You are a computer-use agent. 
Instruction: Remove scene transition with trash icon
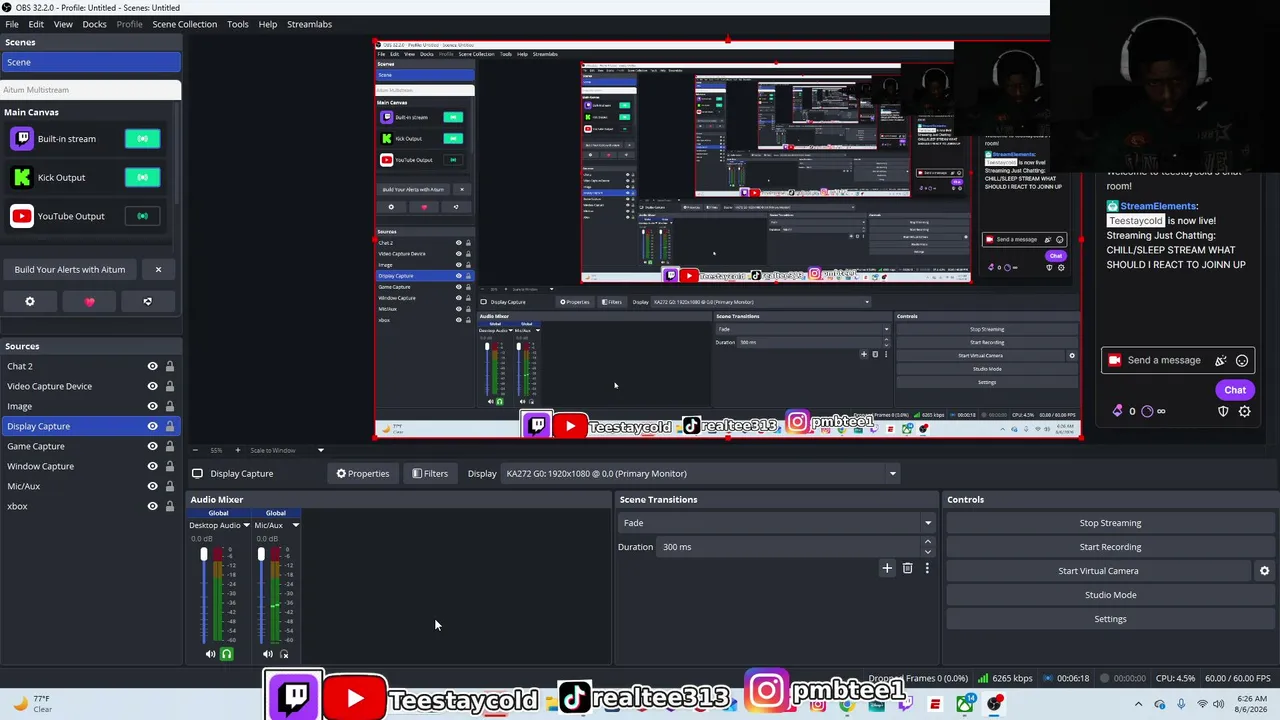(x=907, y=568)
